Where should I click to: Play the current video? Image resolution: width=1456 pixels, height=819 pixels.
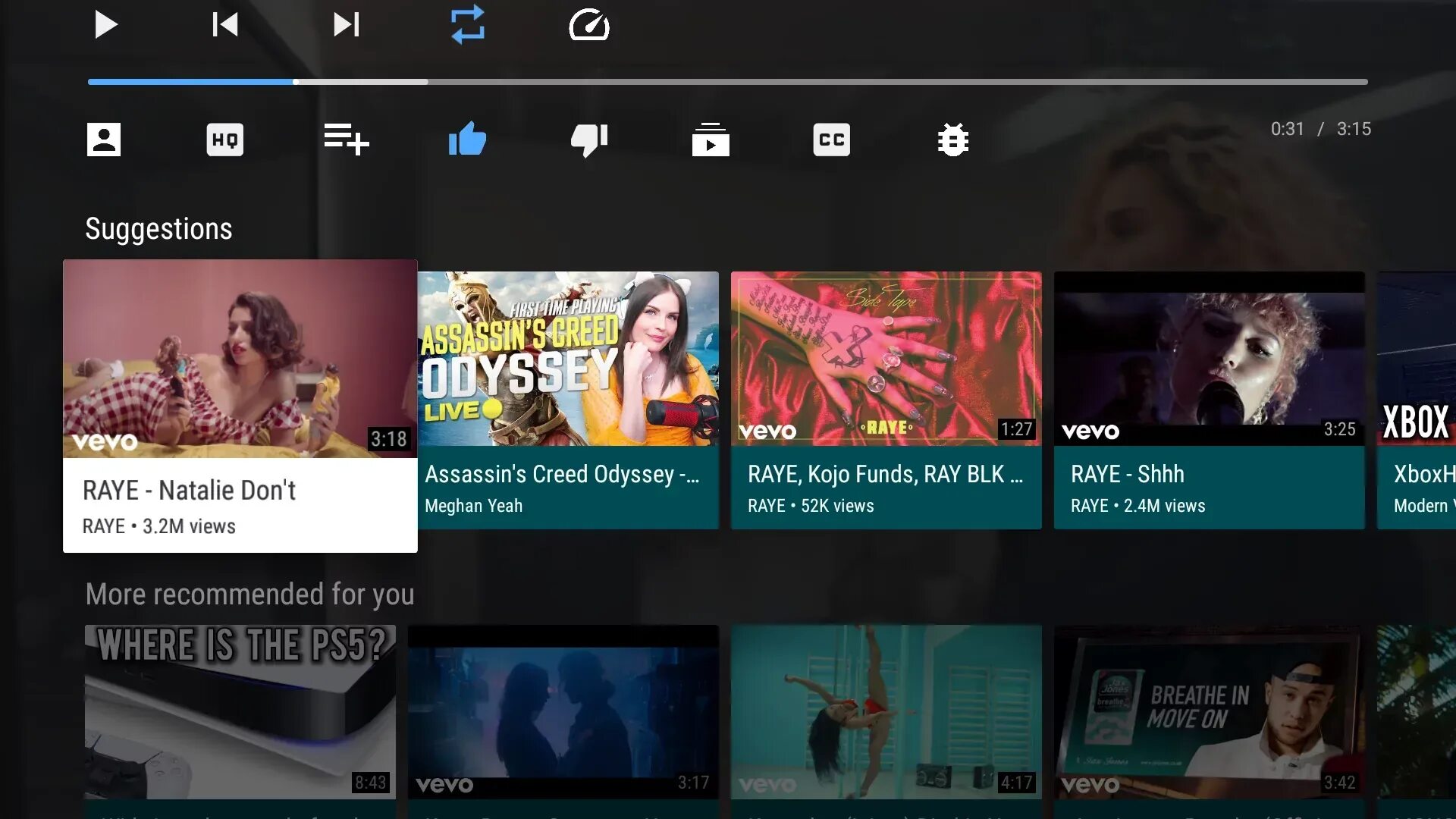pos(106,25)
